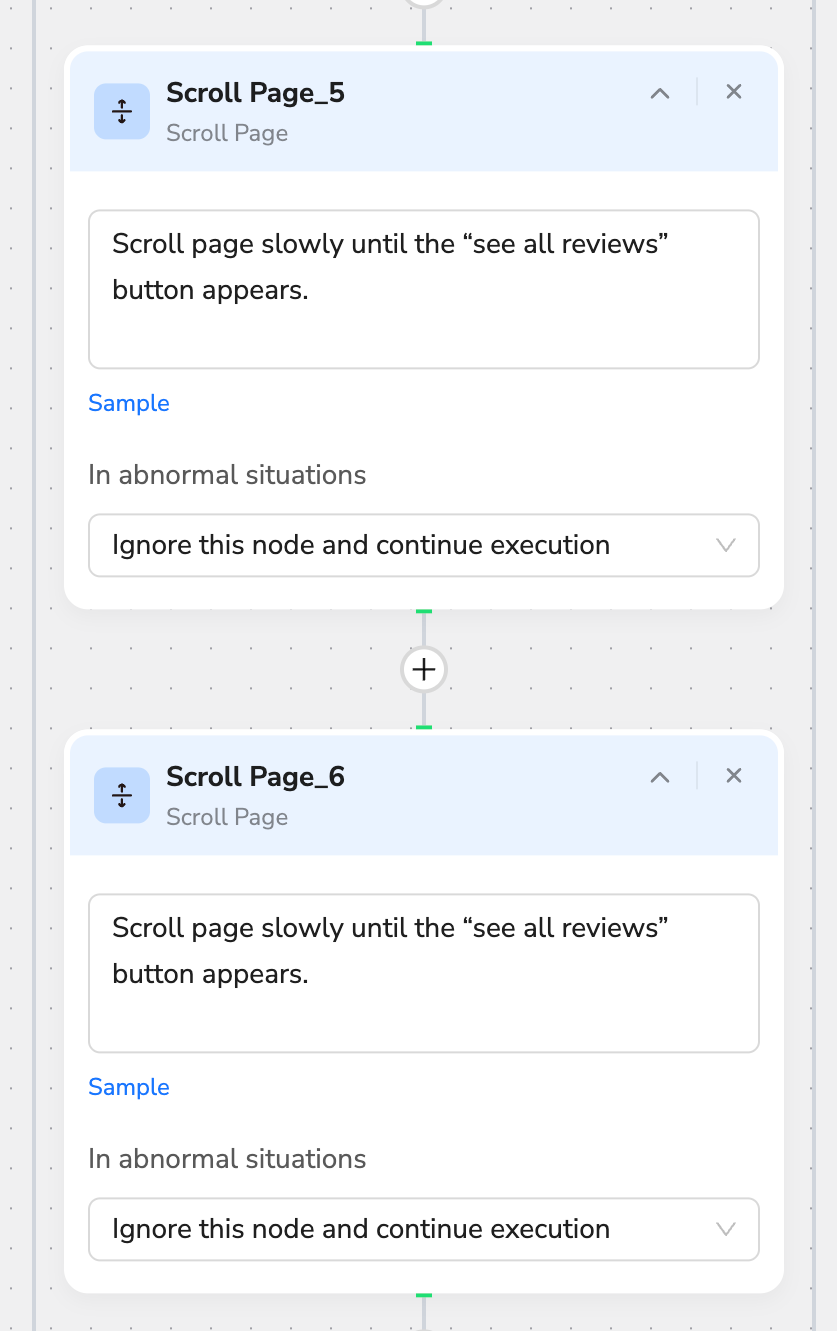
Task: Click the dropdown chevron in Scroll Page_6
Action: pyautogui.click(x=727, y=1229)
